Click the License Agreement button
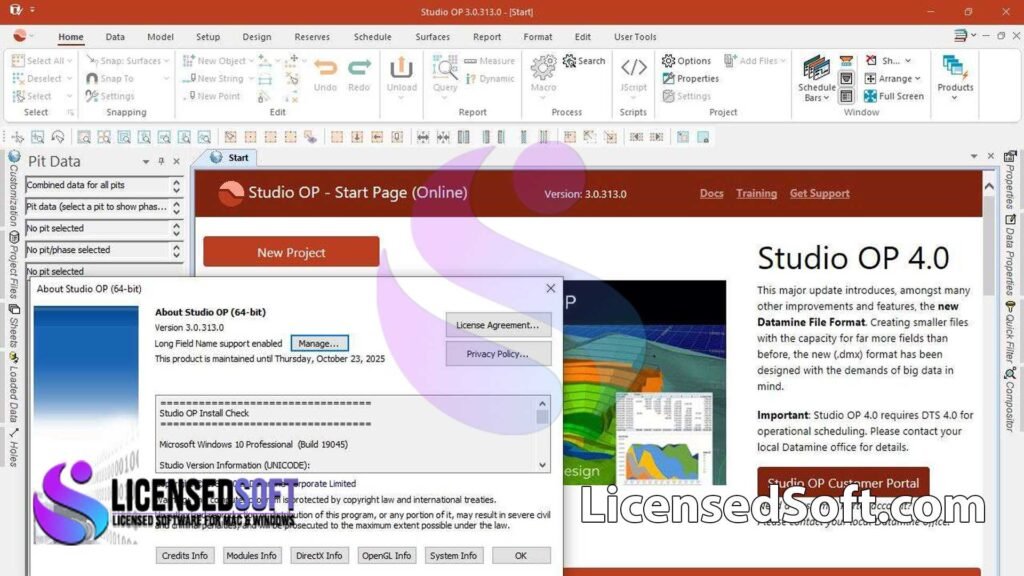Viewport: 1024px width, 576px height. pos(498,325)
